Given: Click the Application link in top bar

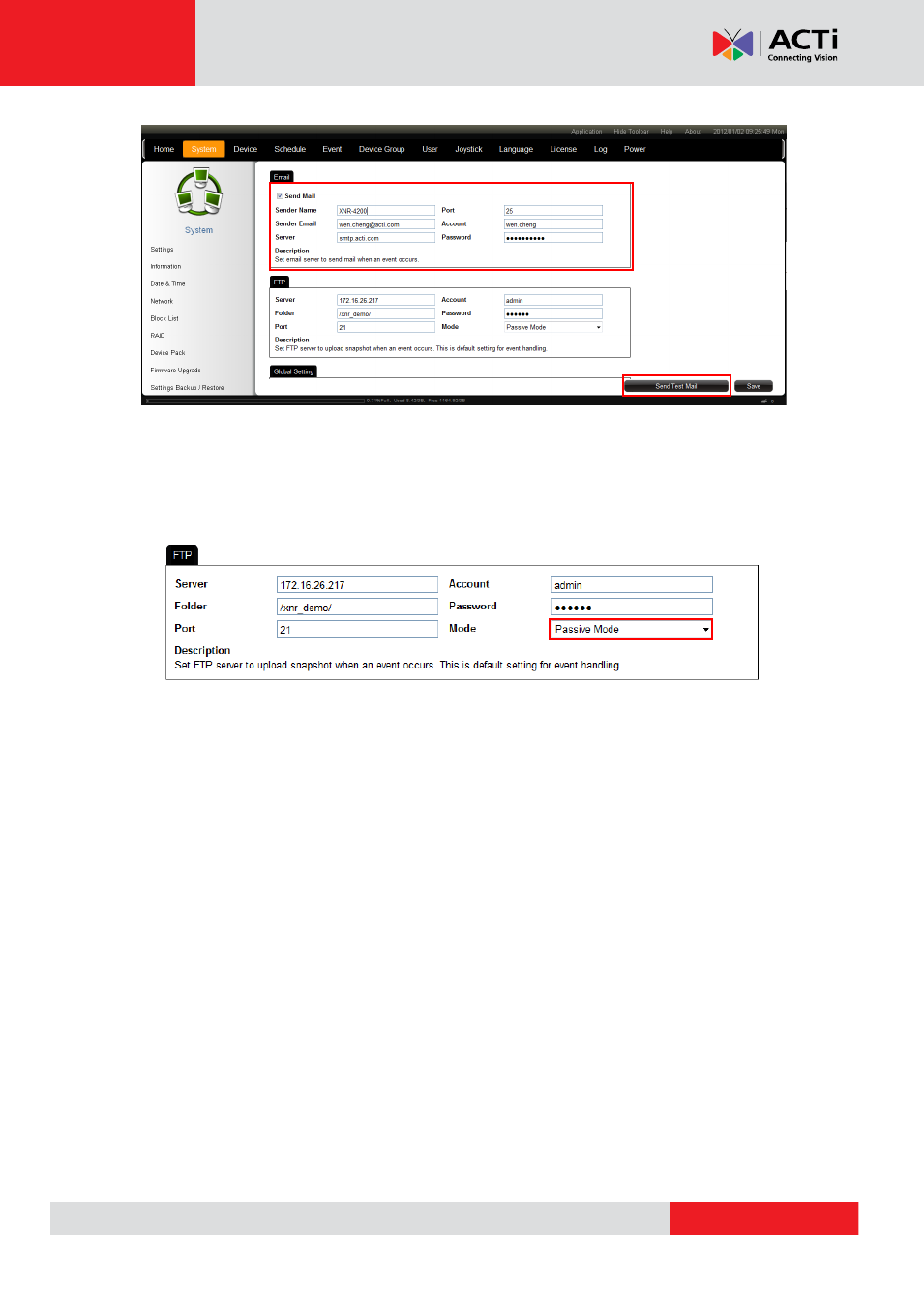Looking at the screenshot, I should [x=586, y=132].
